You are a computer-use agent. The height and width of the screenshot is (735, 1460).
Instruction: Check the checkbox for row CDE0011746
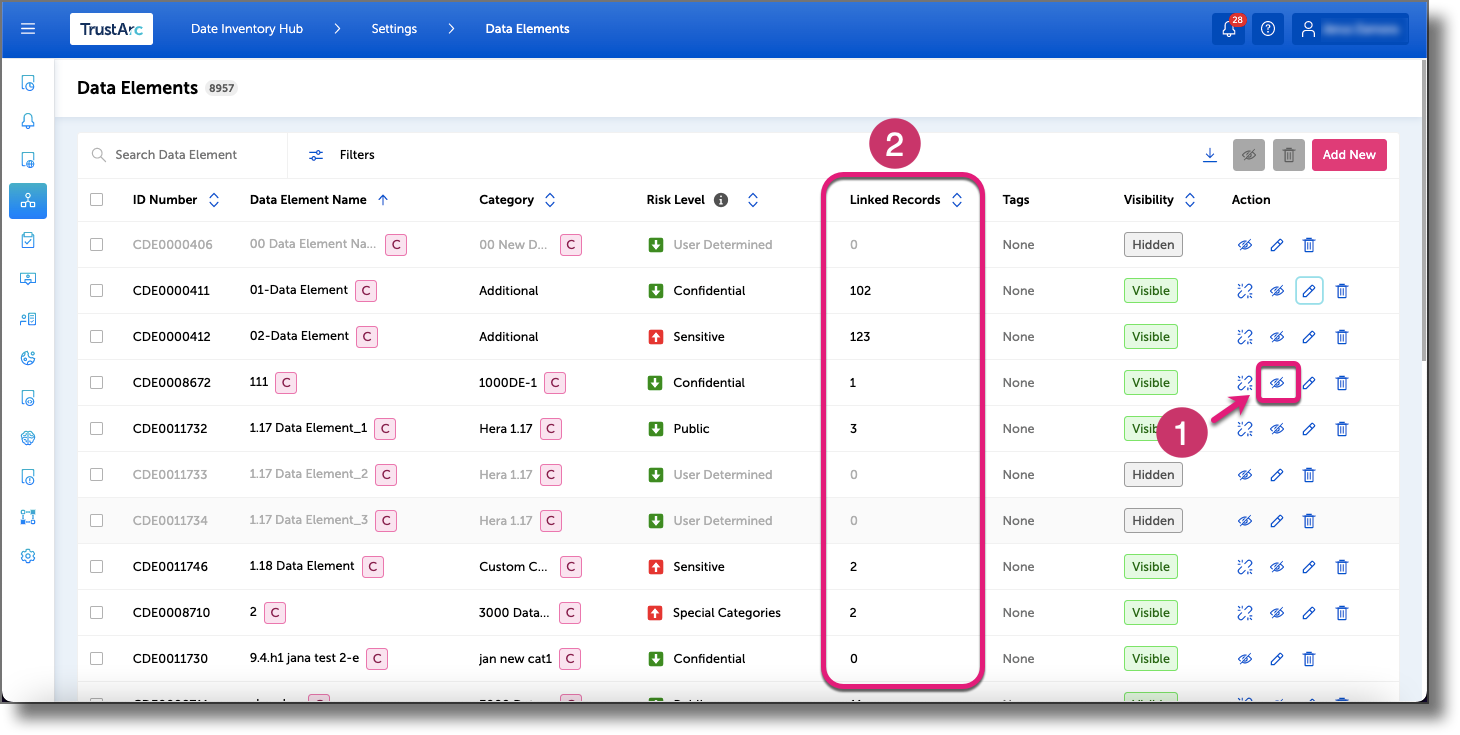coord(96,566)
